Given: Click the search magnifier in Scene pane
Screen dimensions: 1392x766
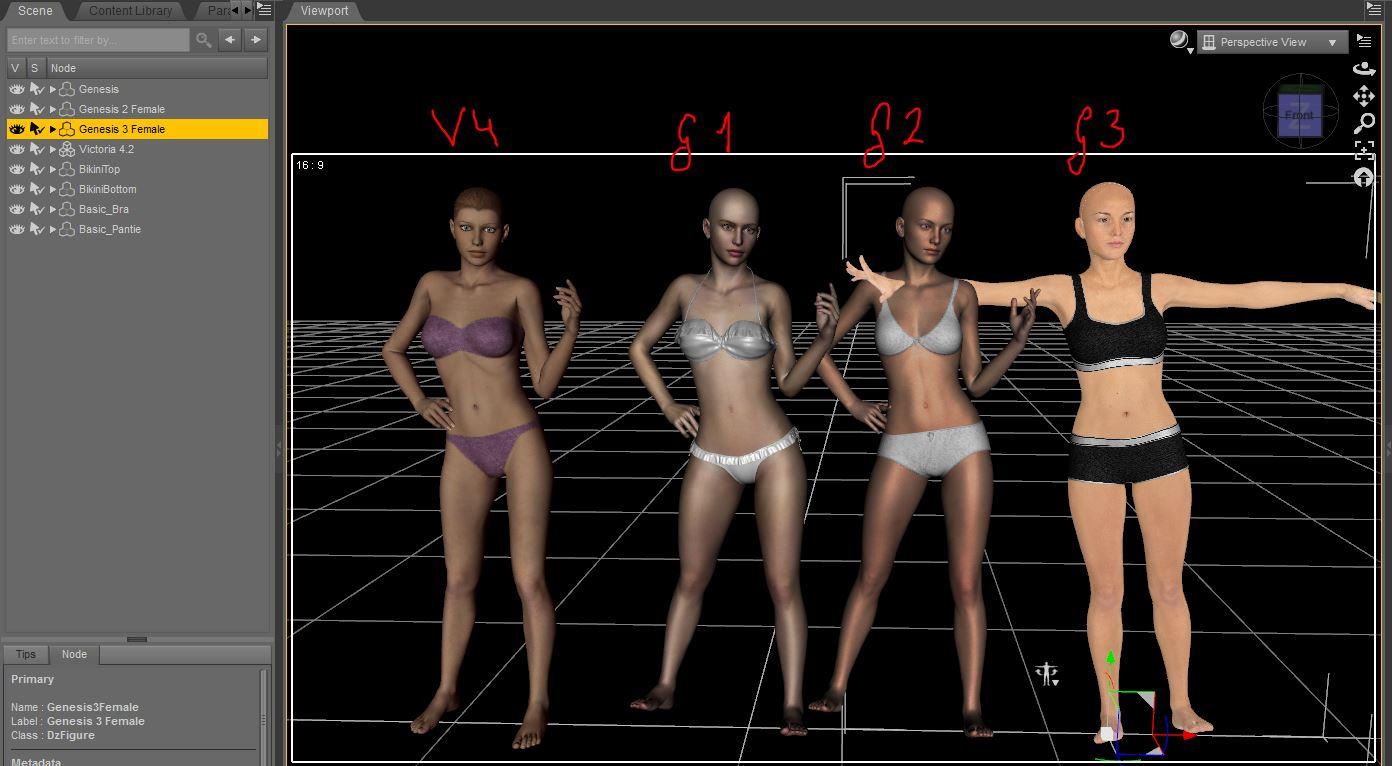Looking at the screenshot, I should pos(204,40).
